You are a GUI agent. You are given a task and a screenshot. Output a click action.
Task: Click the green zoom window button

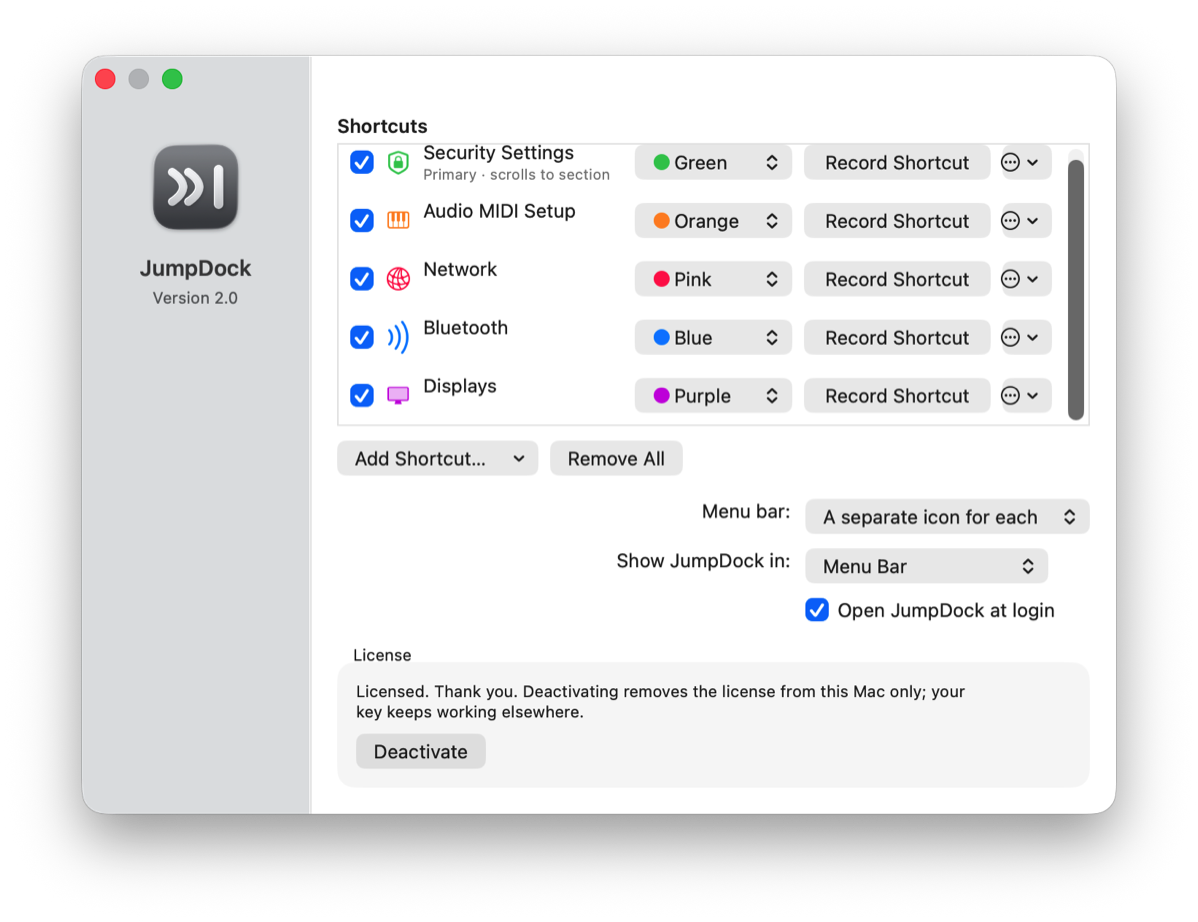pos(172,79)
